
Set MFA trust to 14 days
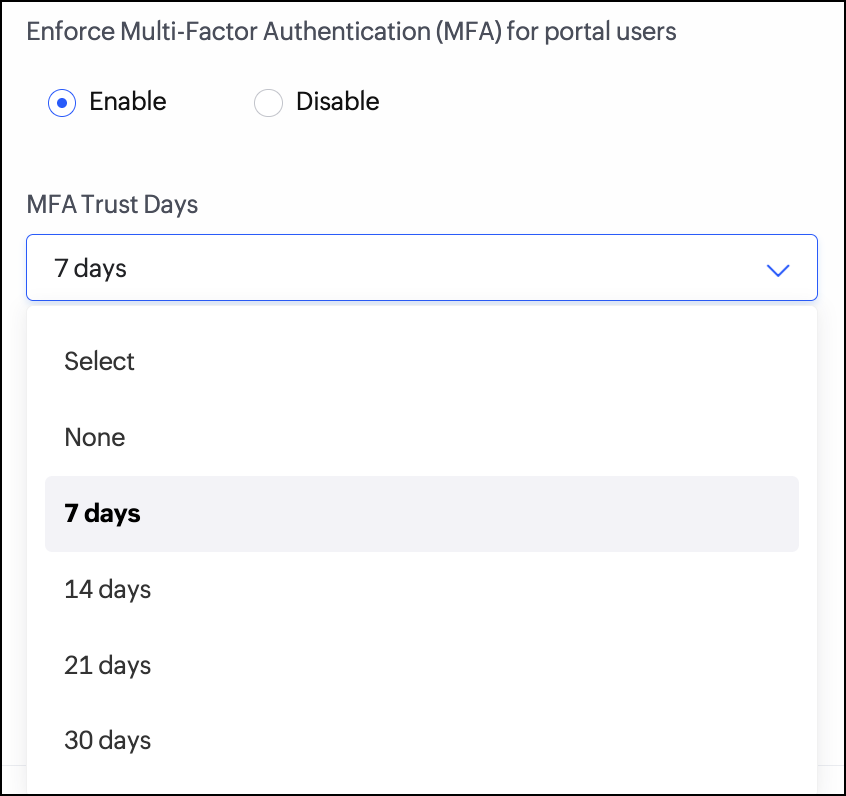coord(108,590)
